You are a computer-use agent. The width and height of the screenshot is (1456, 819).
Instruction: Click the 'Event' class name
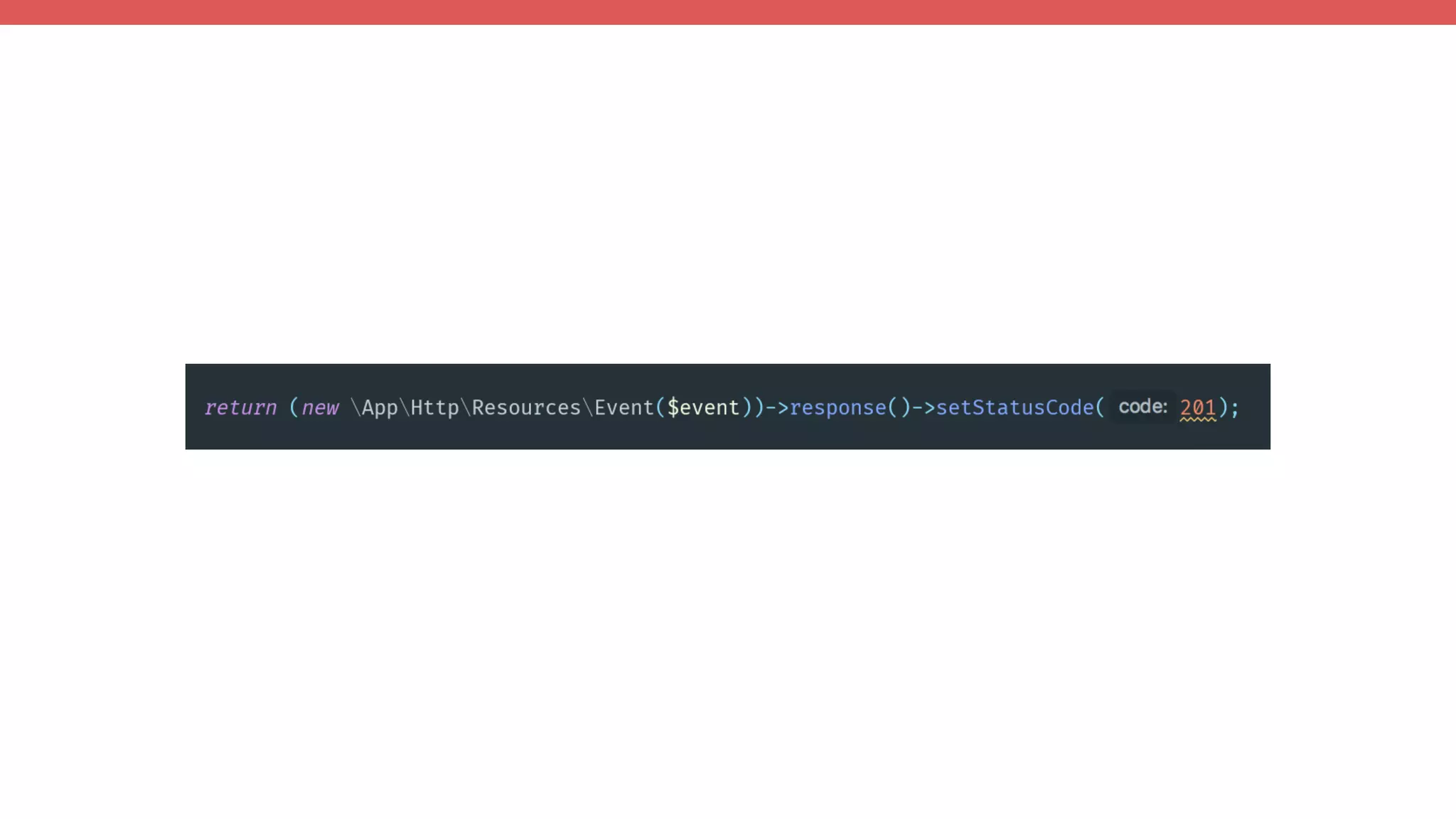623,408
